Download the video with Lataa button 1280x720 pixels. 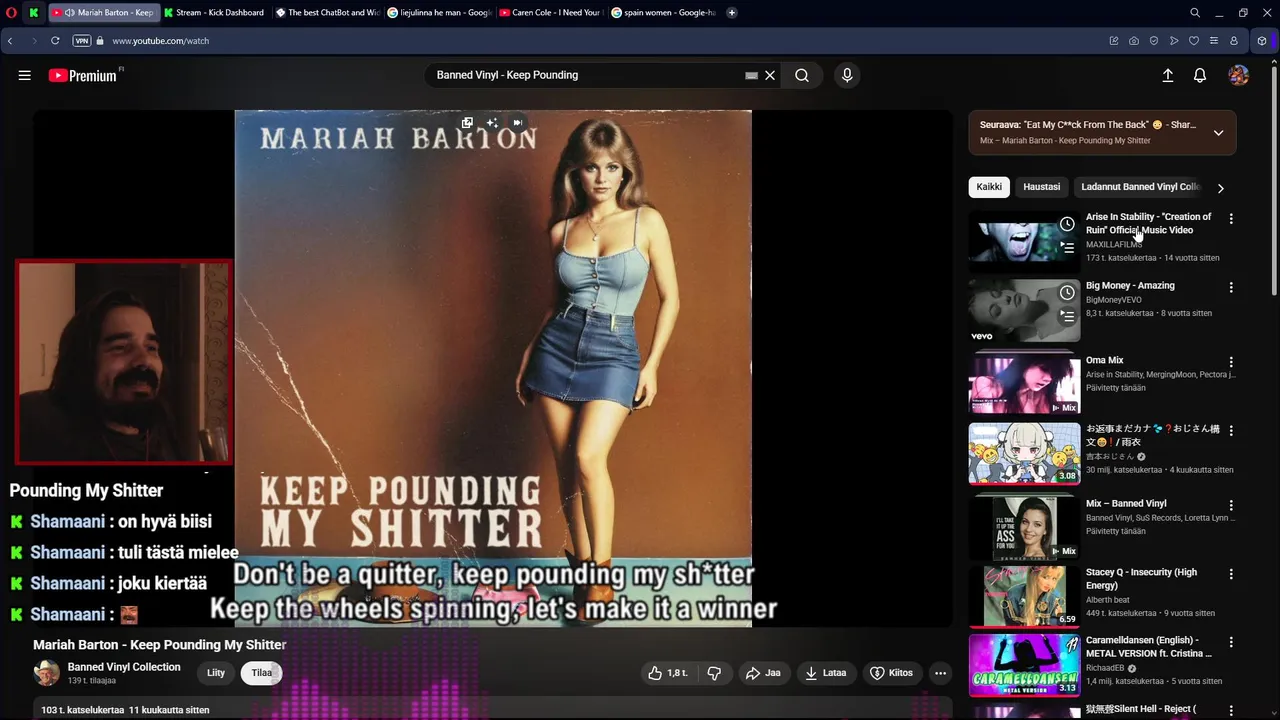826,673
